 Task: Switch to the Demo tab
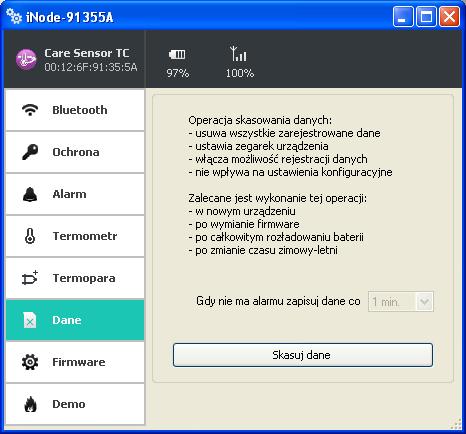coord(75,404)
